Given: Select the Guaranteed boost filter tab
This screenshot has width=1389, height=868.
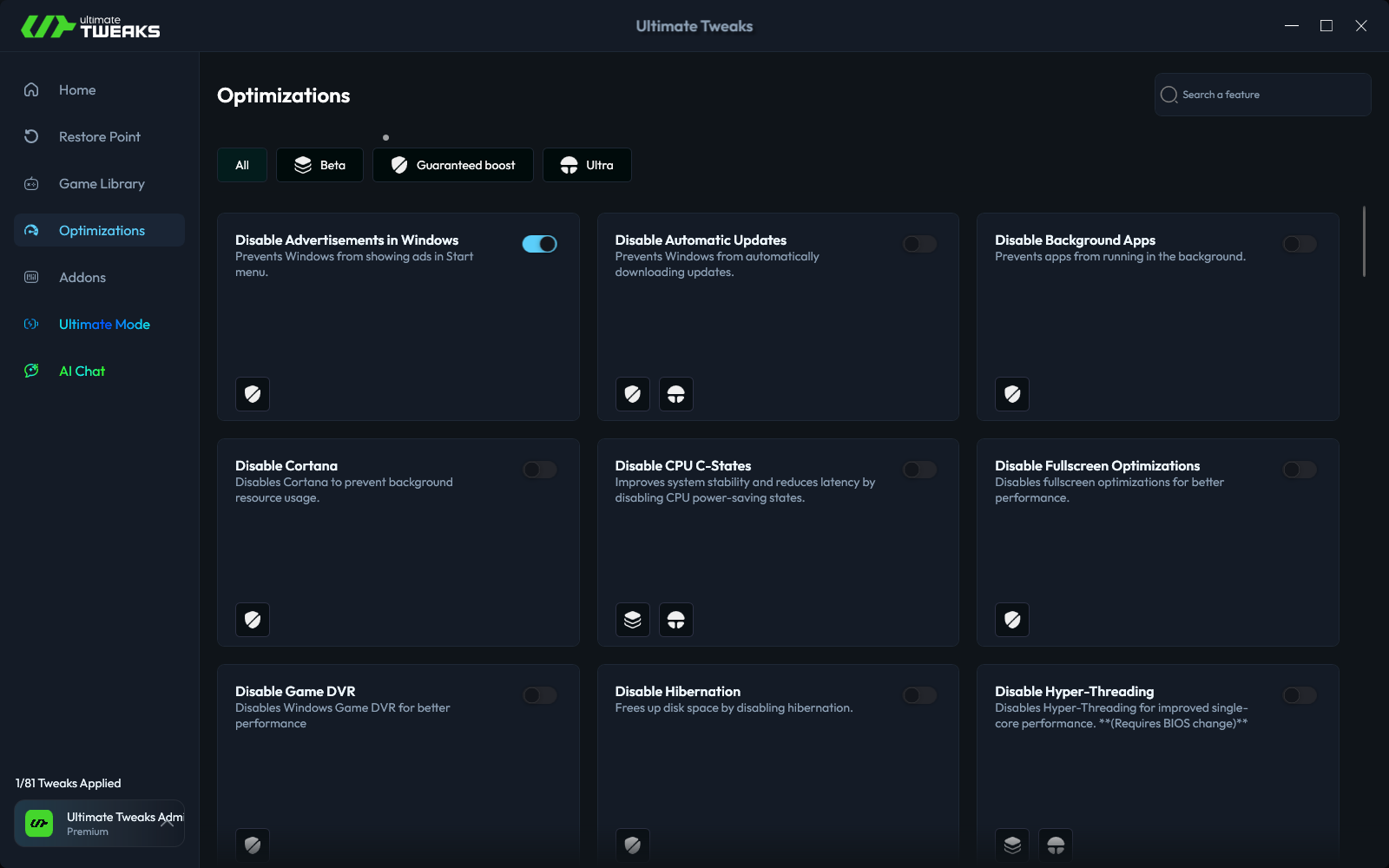Looking at the screenshot, I should click(452, 165).
